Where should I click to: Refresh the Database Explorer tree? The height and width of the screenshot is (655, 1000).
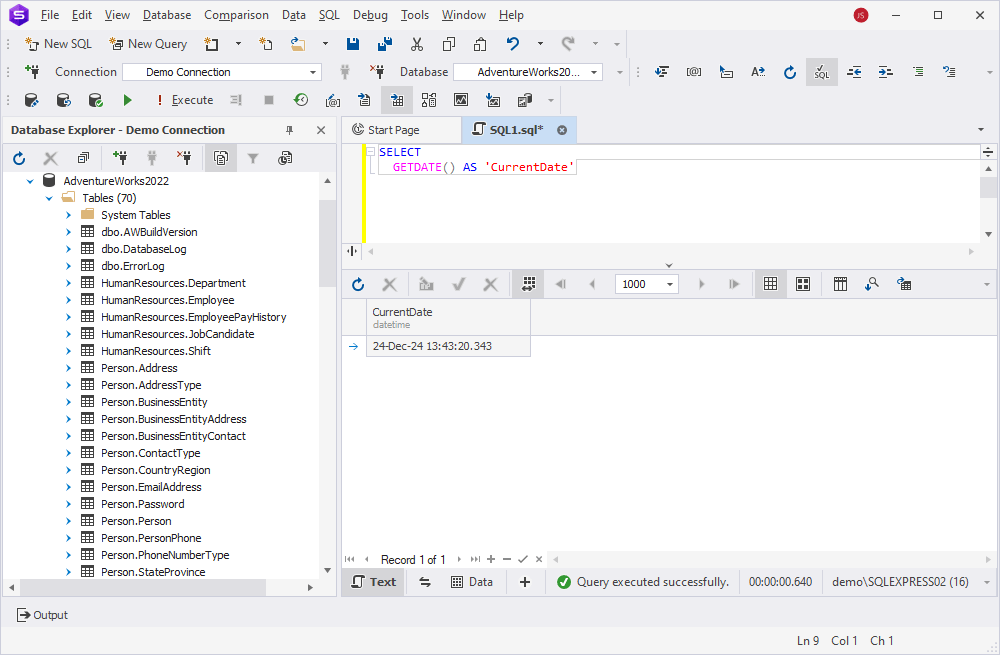click(19, 158)
